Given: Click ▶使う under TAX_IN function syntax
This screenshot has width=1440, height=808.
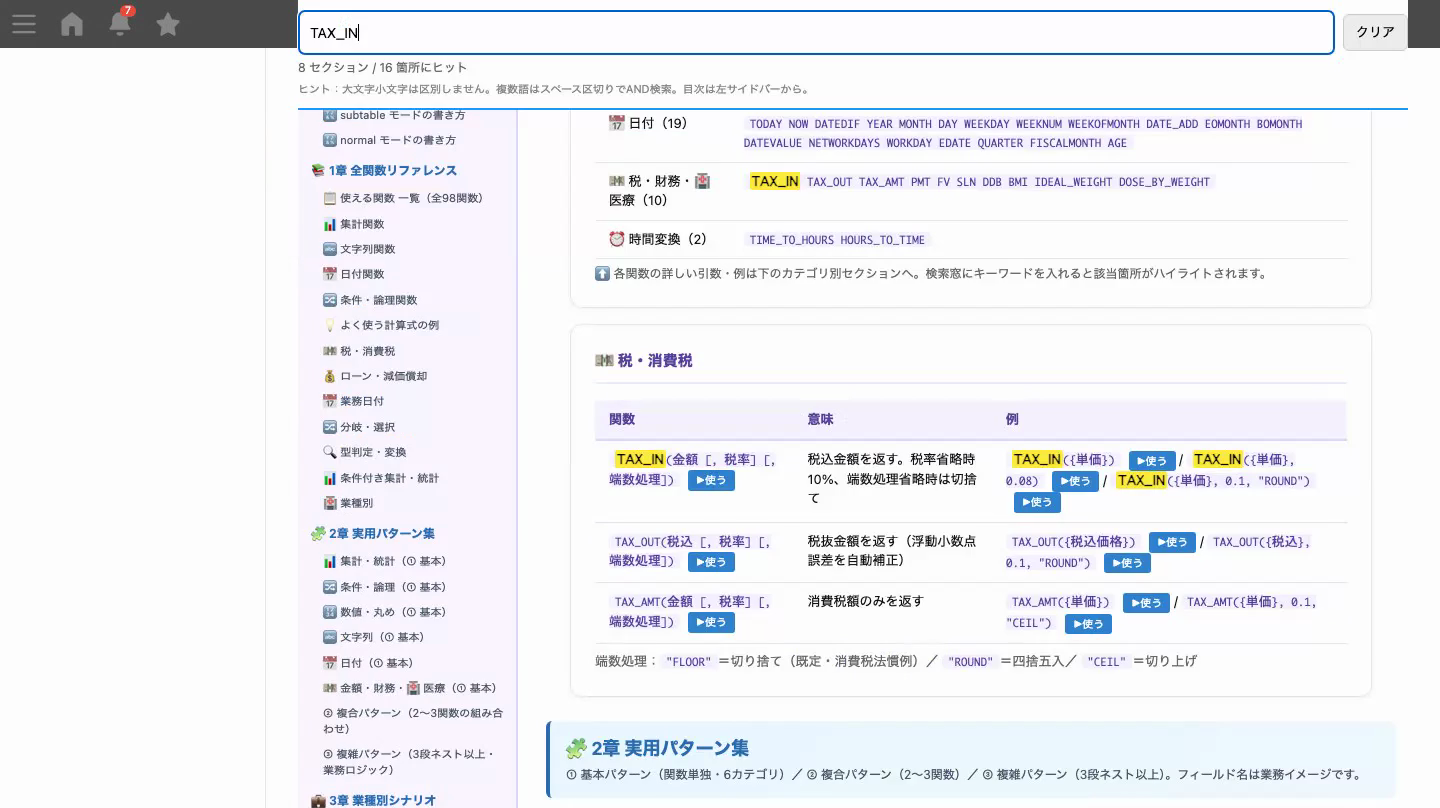Looking at the screenshot, I should tap(711, 481).
